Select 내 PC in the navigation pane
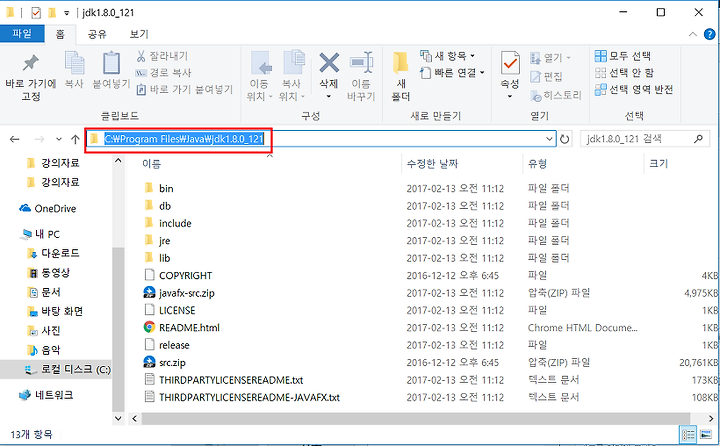This screenshot has height=446, width=720. 40,234
